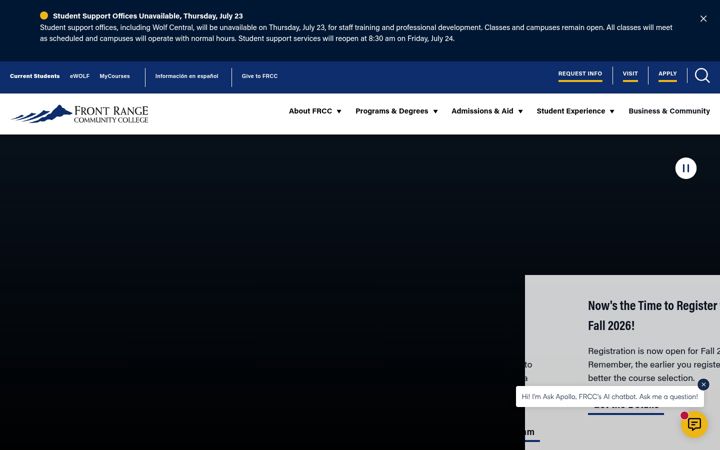Expand the Admissions & Aid dropdown menu
Viewport: 720px width, 450px height.
[487, 111]
